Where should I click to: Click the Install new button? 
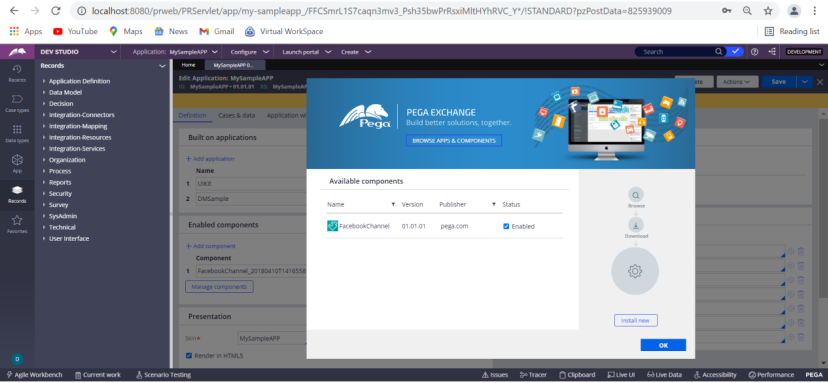click(x=636, y=320)
